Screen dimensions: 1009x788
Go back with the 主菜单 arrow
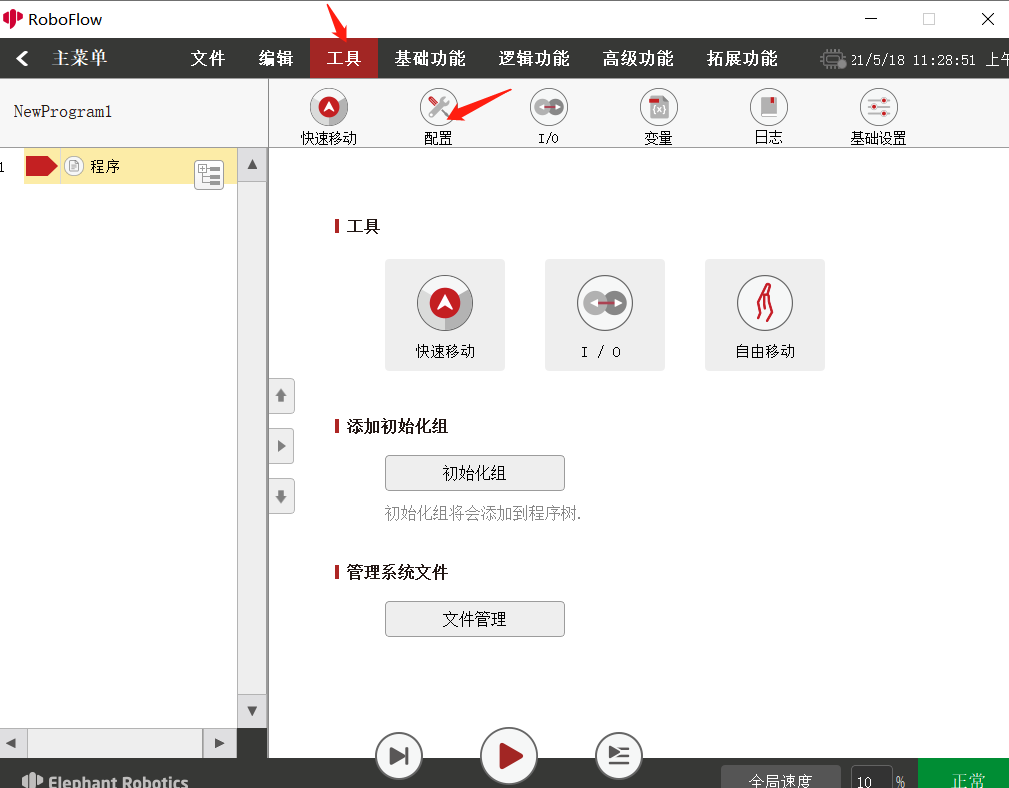[22, 59]
